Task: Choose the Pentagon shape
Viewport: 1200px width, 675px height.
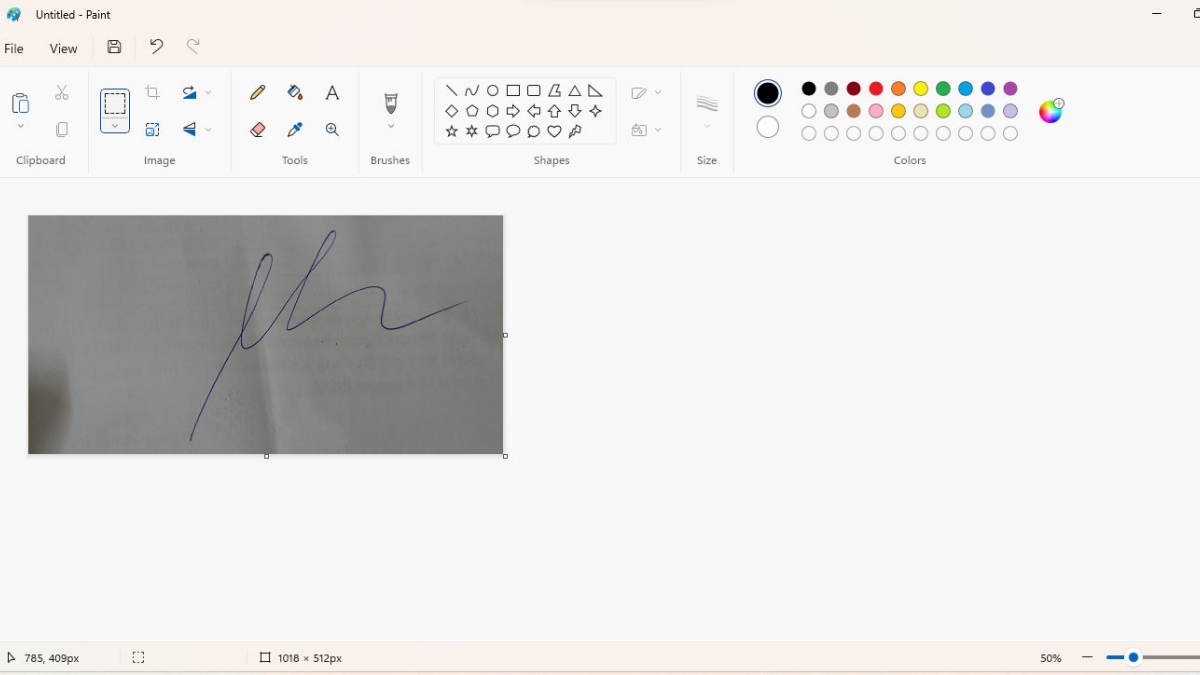Action: (x=472, y=111)
